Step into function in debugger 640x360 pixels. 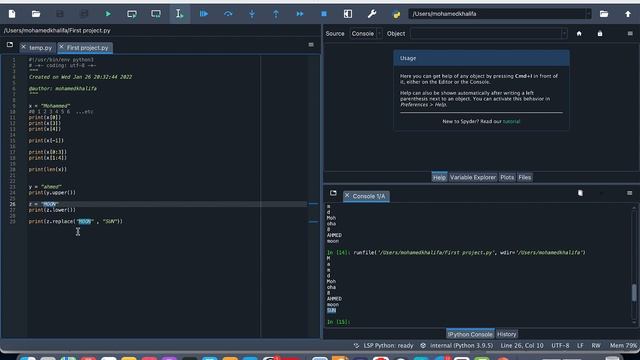coord(252,14)
